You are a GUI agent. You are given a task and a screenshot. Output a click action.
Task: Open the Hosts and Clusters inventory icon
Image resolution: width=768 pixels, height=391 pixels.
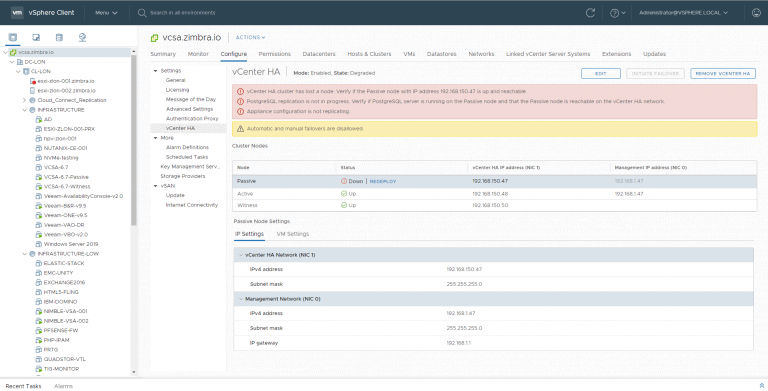click(13, 37)
